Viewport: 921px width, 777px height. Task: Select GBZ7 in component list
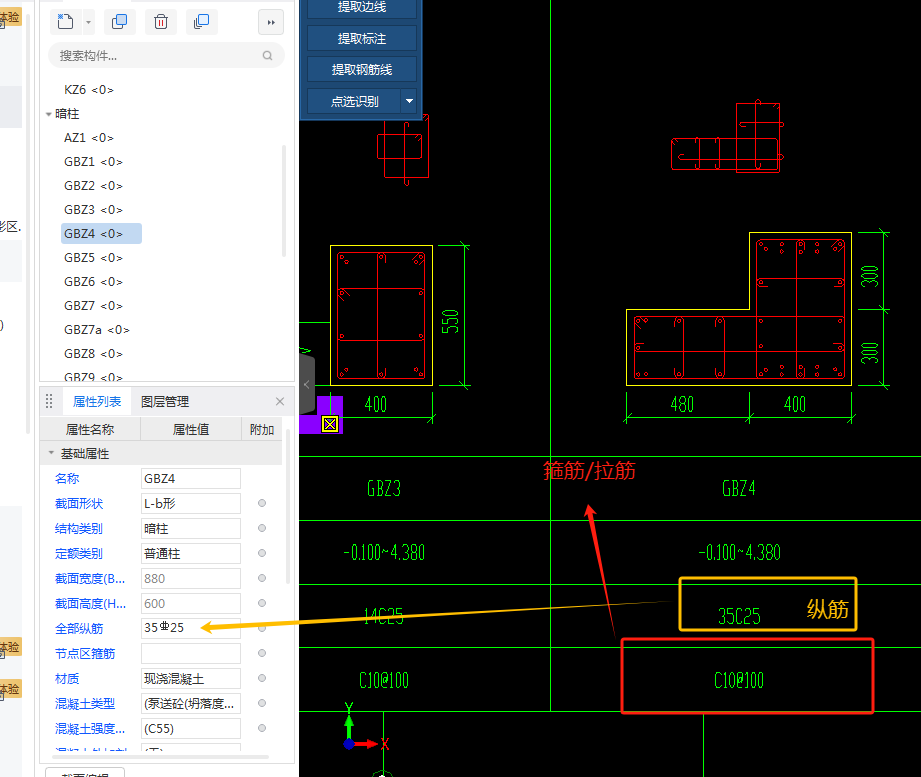coord(93,306)
